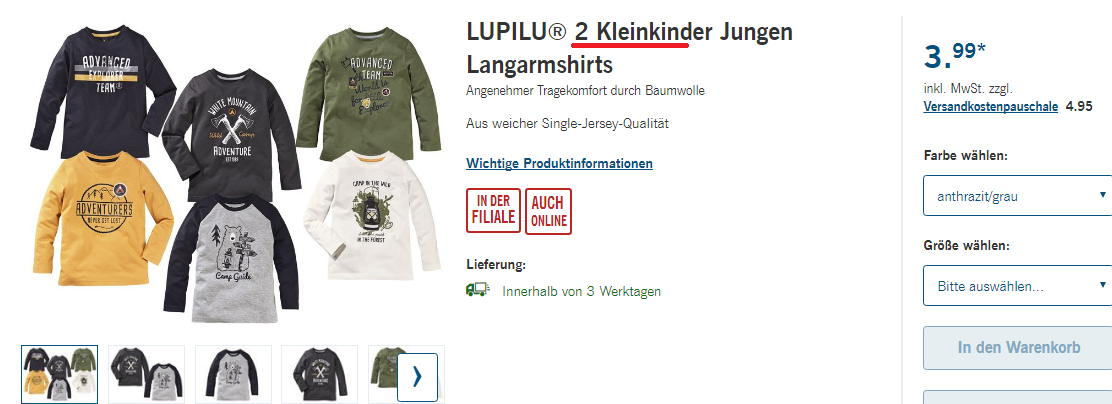
Task: Select the thumbnail with two anthracite and gray shirts
Action: tap(146, 374)
